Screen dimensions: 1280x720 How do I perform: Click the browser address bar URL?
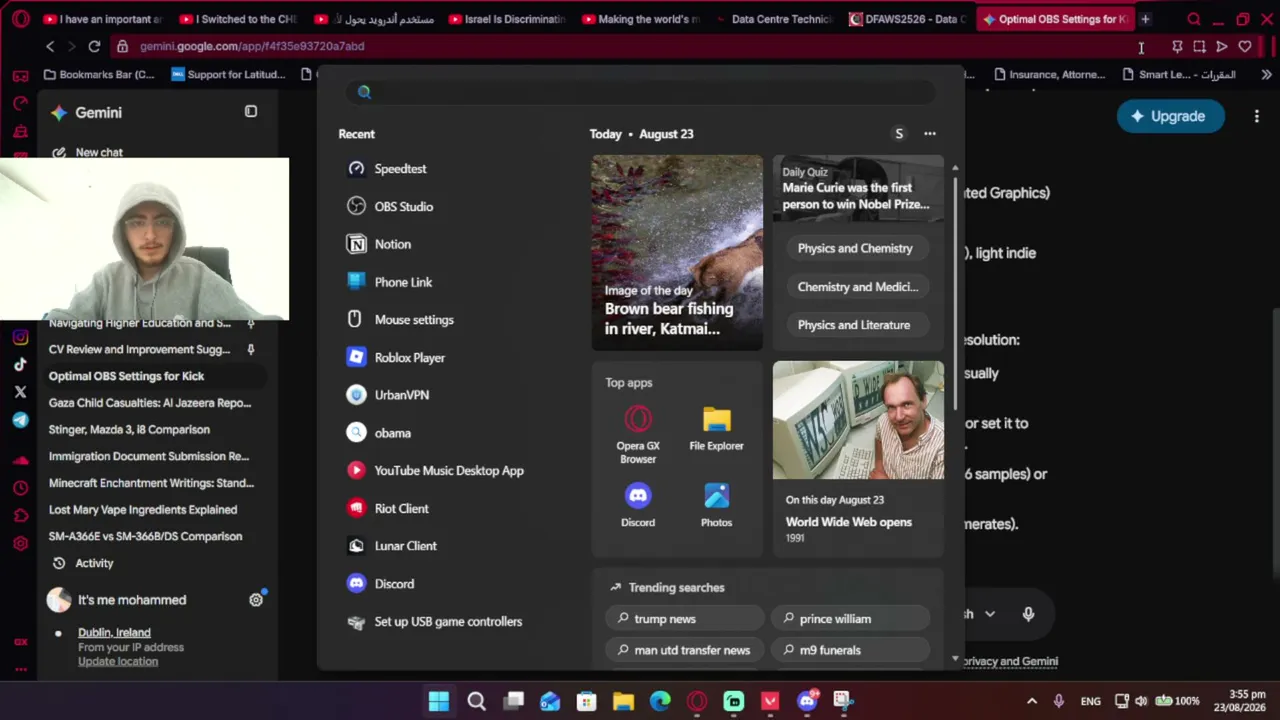252,46
